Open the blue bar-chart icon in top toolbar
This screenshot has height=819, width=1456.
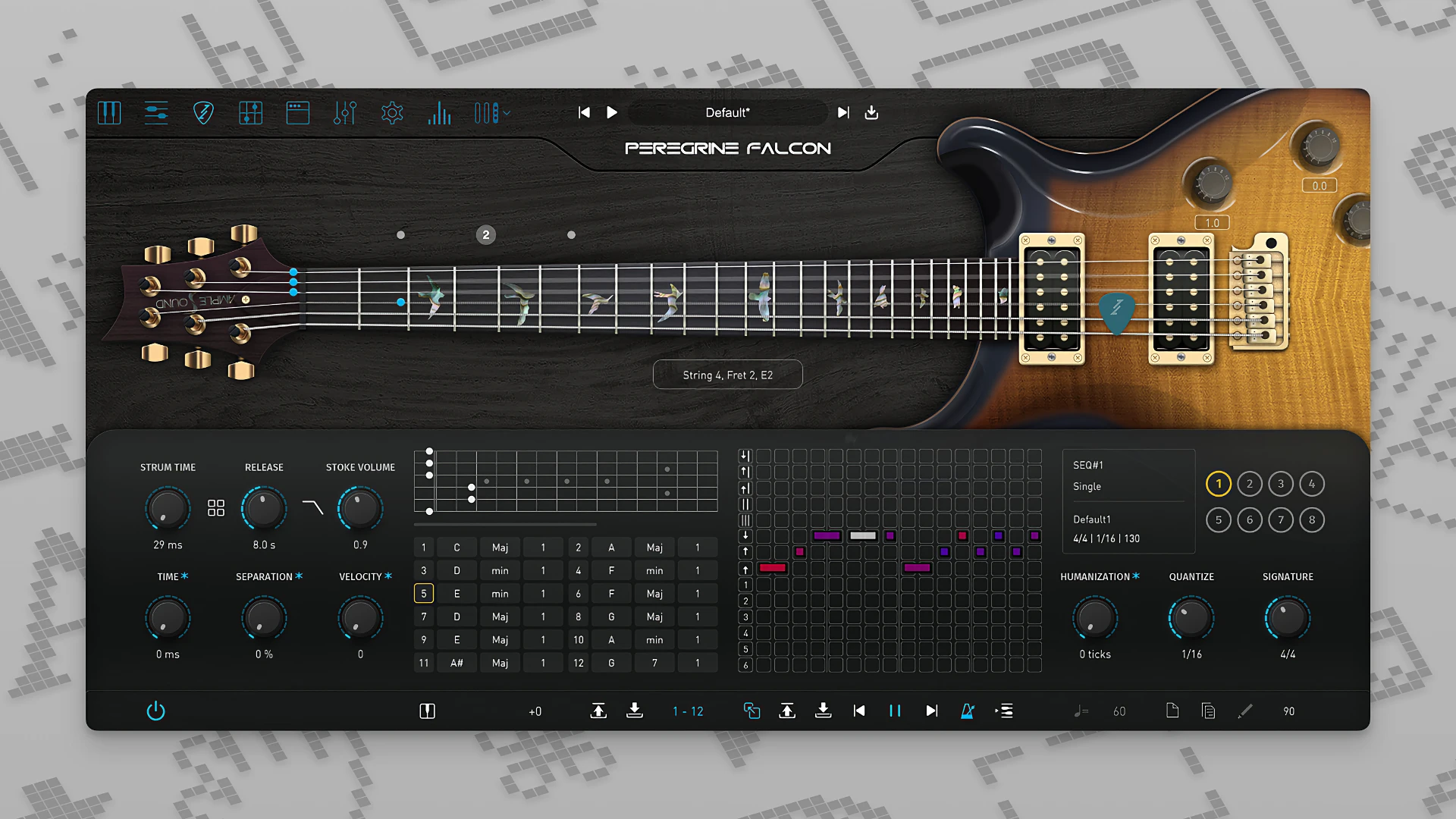[x=439, y=113]
